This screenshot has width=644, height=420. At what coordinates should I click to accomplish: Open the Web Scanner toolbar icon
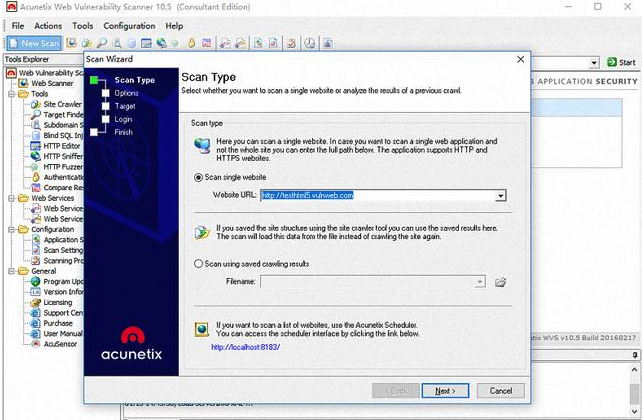[71, 43]
